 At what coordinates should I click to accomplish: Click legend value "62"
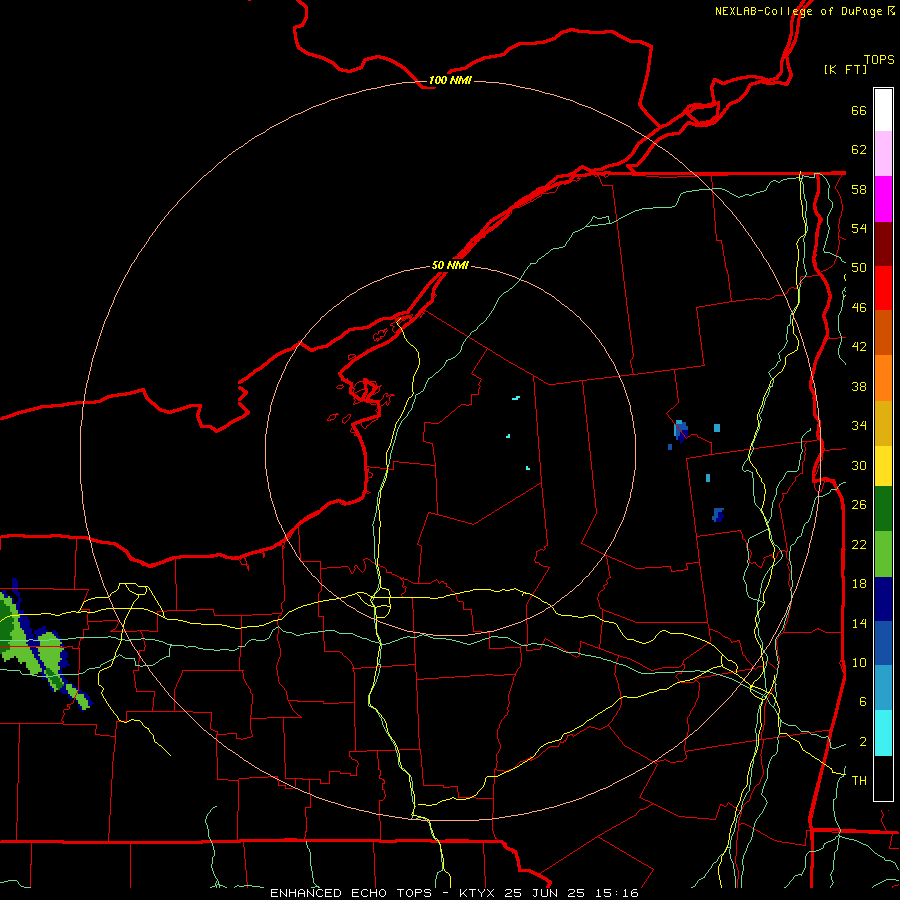coord(859,150)
